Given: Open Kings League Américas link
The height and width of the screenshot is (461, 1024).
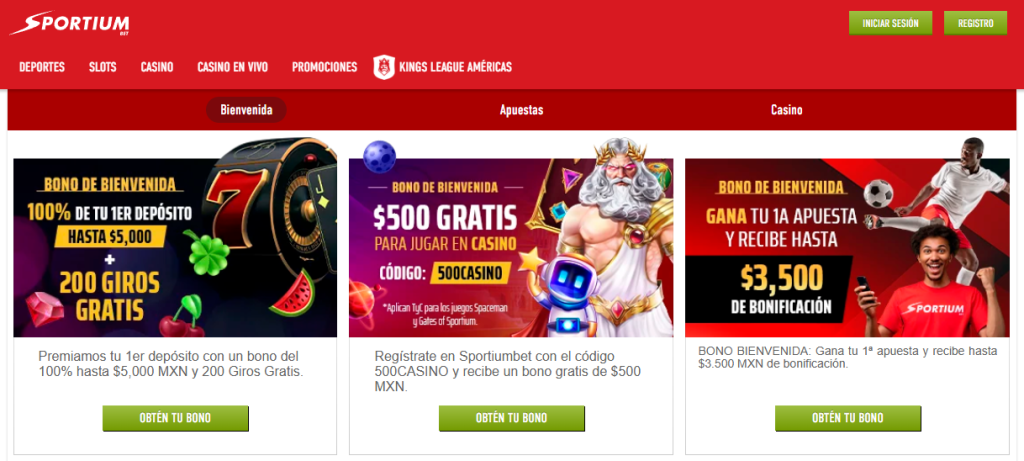Looking at the screenshot, I should coord(455,67).
